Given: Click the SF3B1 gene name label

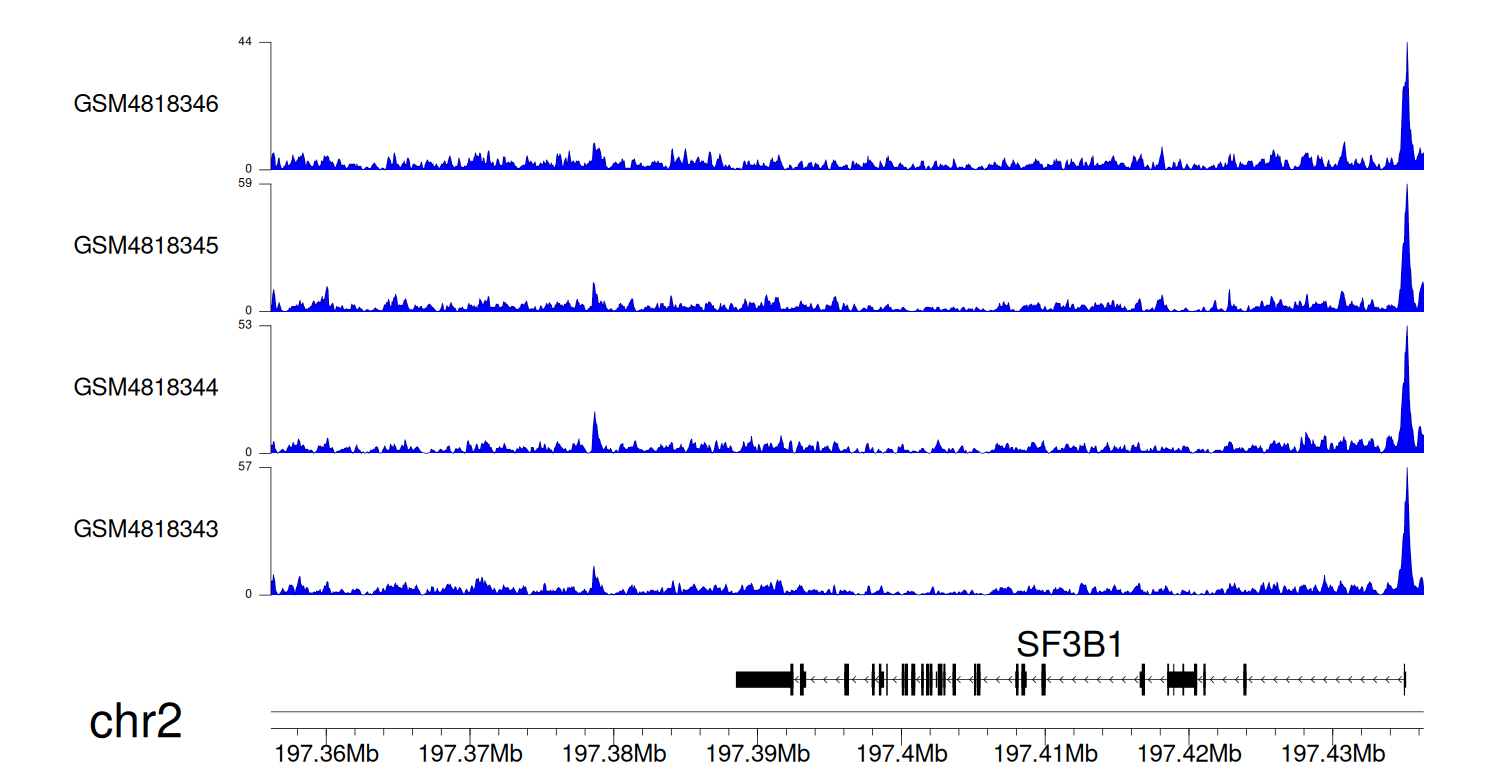Looking at the screenshot, I should pyautogui.click(x=1069, y=645).
